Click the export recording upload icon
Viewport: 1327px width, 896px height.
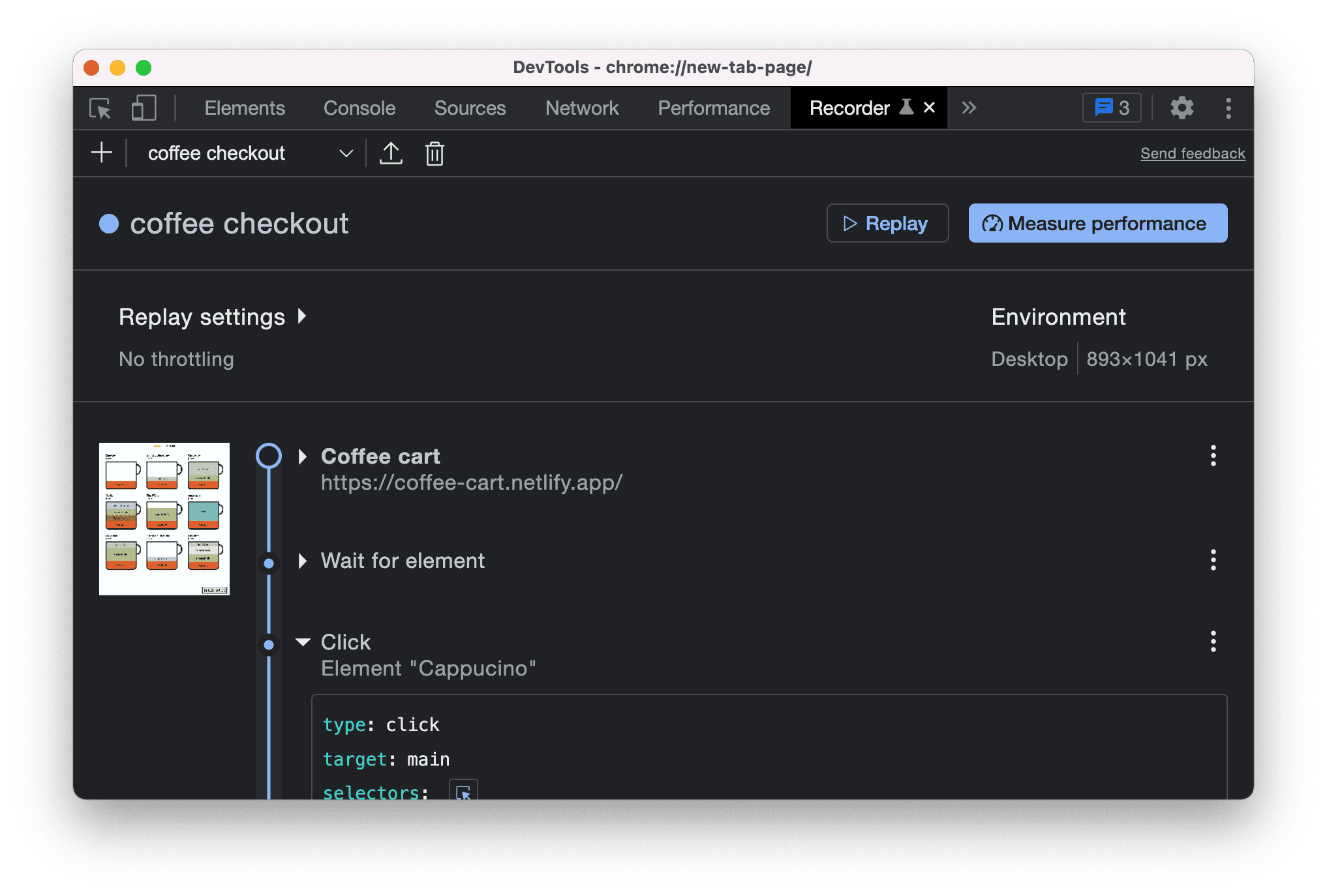pyautogui.click(x=391, y=153)
